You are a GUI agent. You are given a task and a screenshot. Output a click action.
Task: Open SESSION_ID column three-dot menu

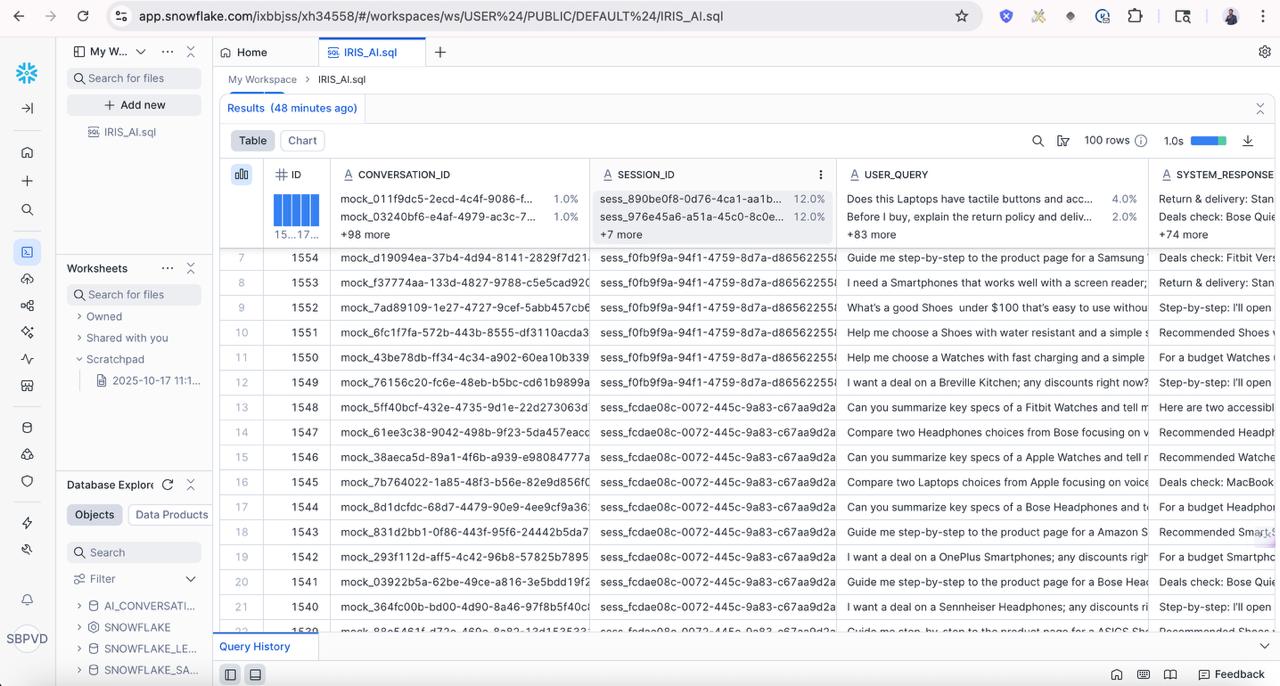(821, 174)
